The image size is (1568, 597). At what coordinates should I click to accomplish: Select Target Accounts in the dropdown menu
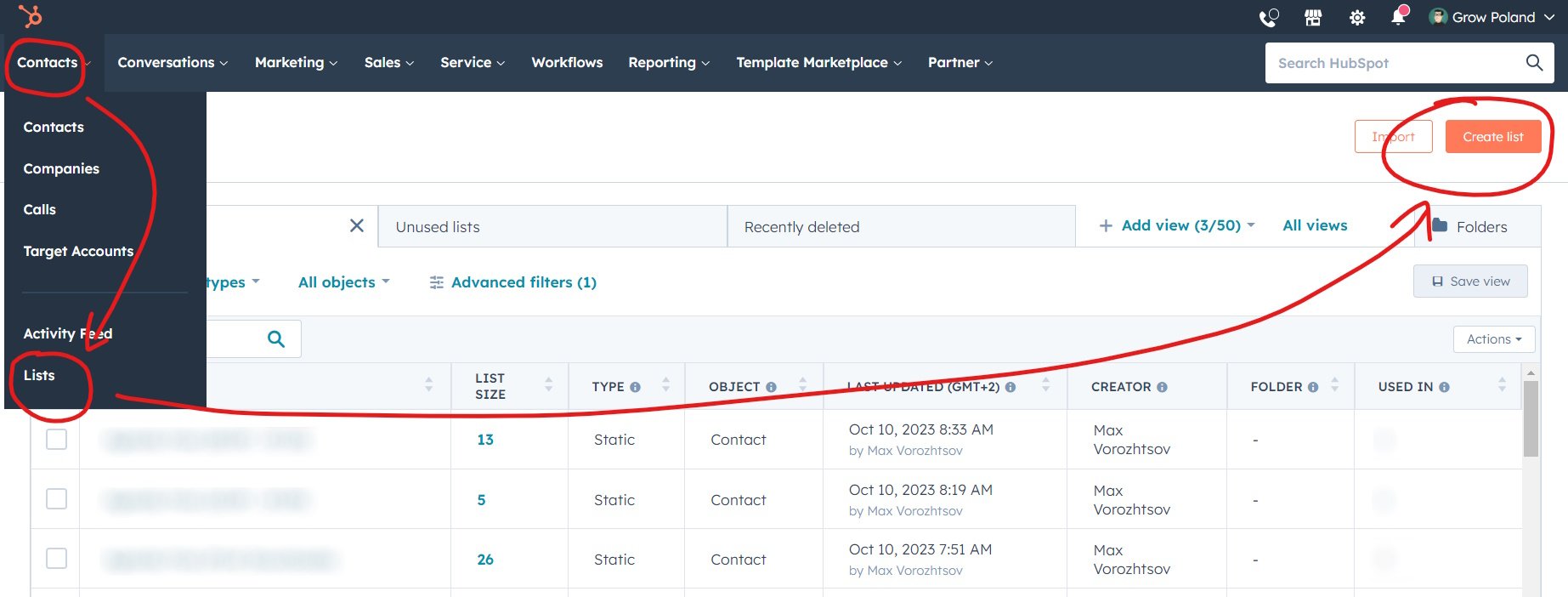pos(78,251)
